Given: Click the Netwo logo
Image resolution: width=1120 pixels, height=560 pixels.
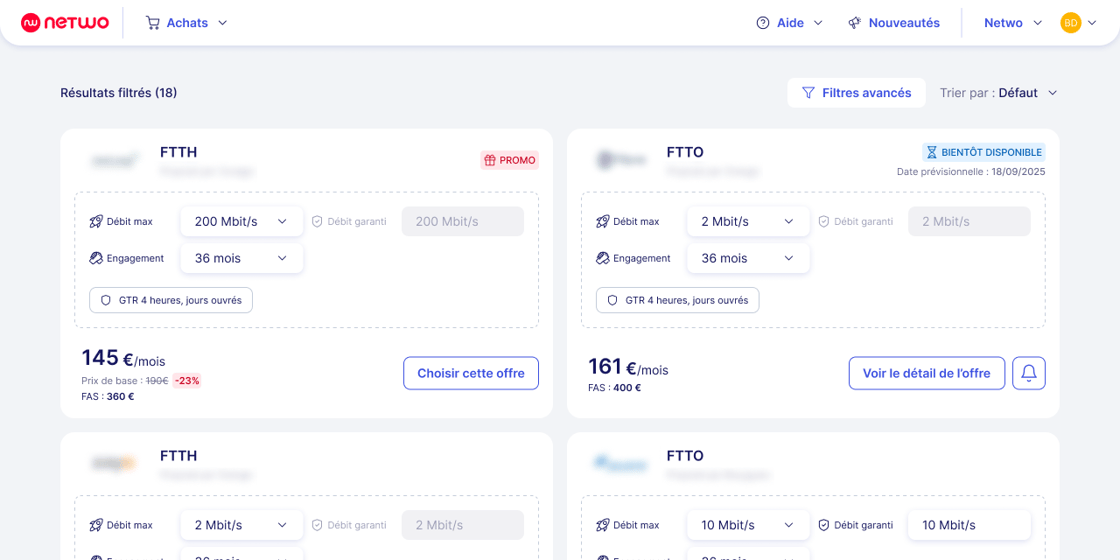Looking at the screenshot, I should [x=65, y=22].
